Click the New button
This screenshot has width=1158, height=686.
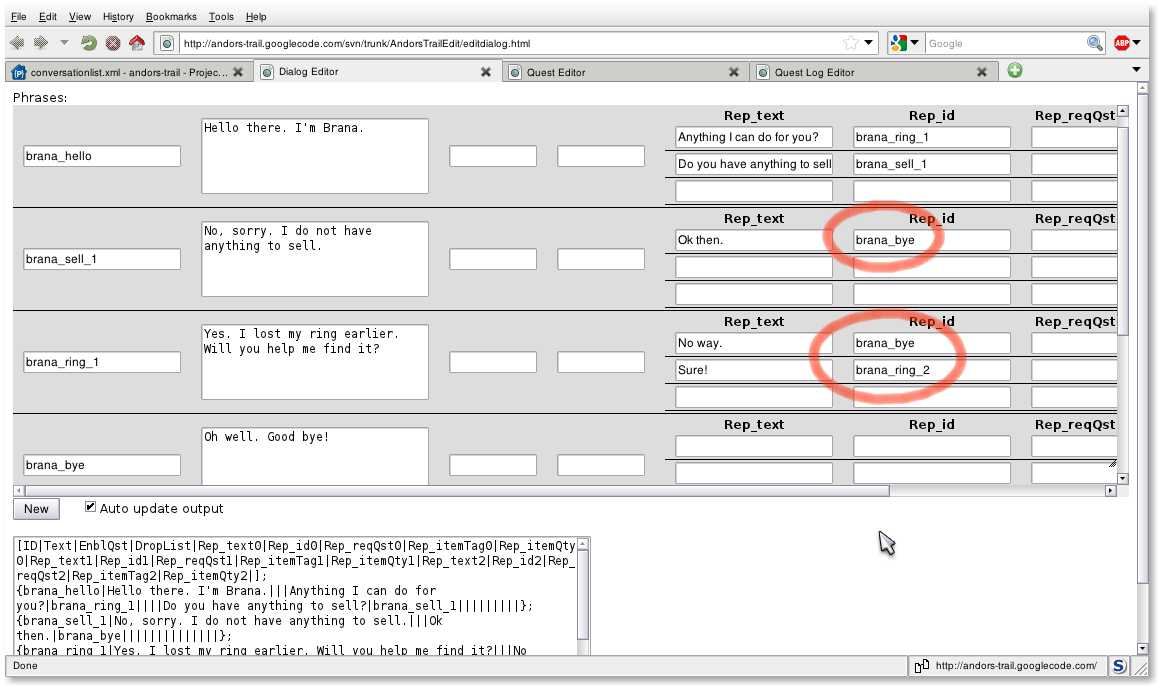click(36, 509)
